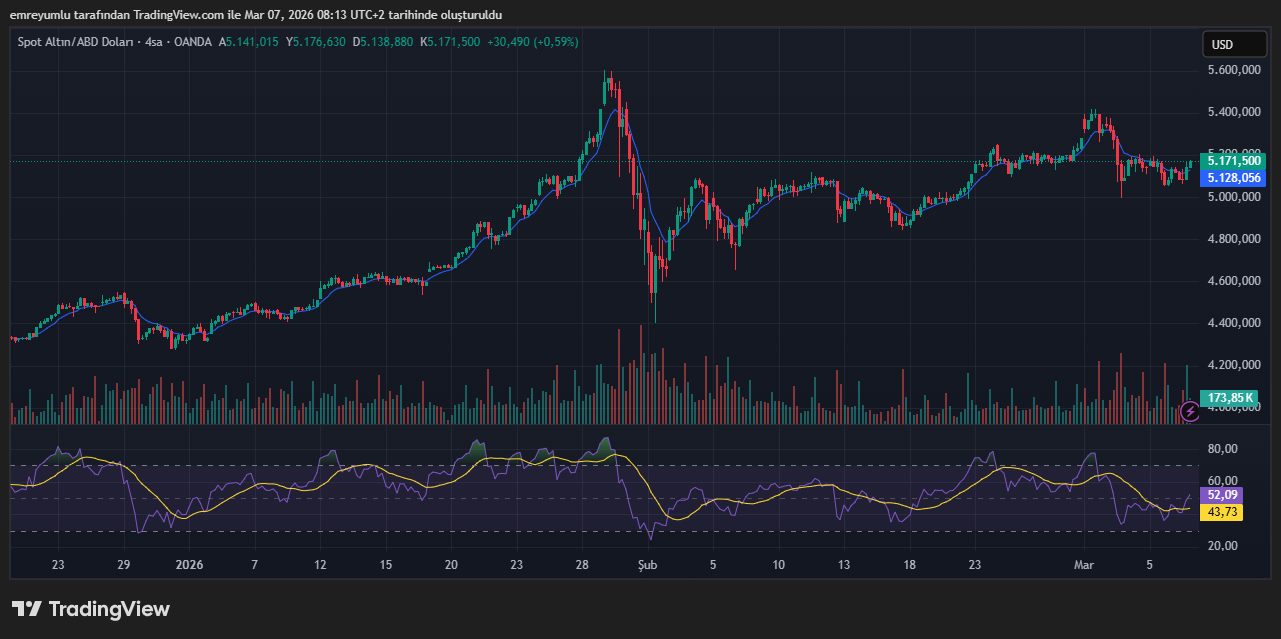Click the Y5.176,630 high value in legend
This screenshot has height=639, width=1281.
316,42
